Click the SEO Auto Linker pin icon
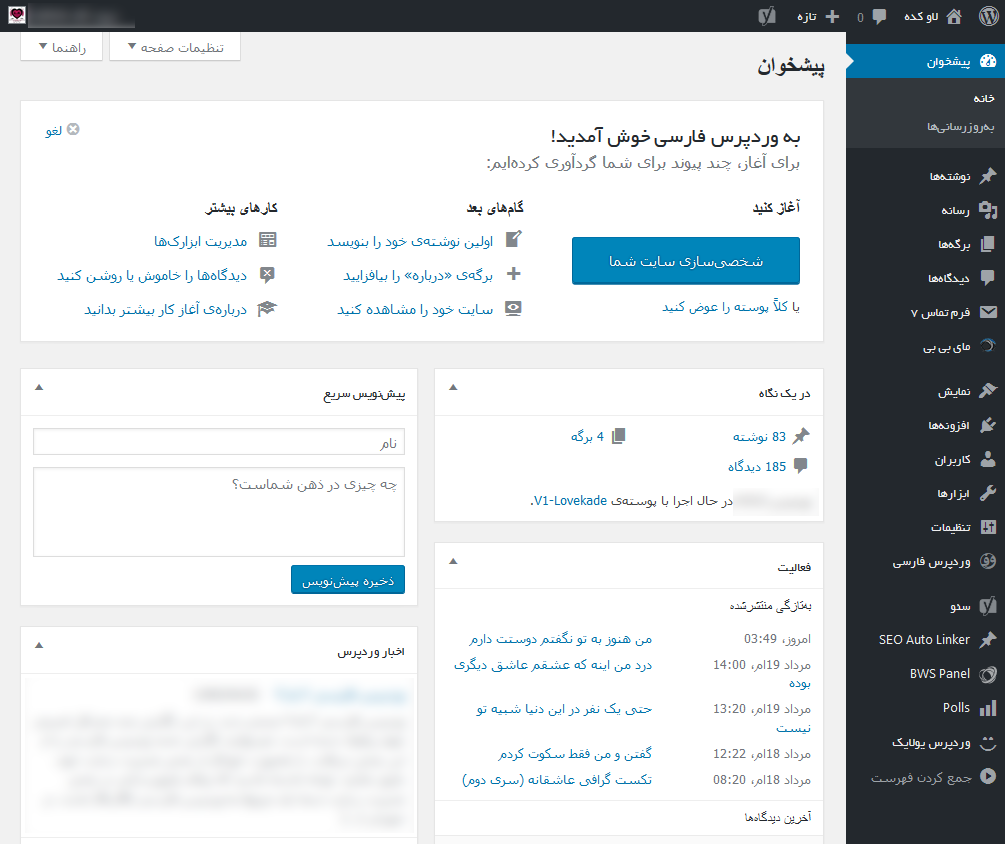The image size is (1005, 844). tap(988, 640)
